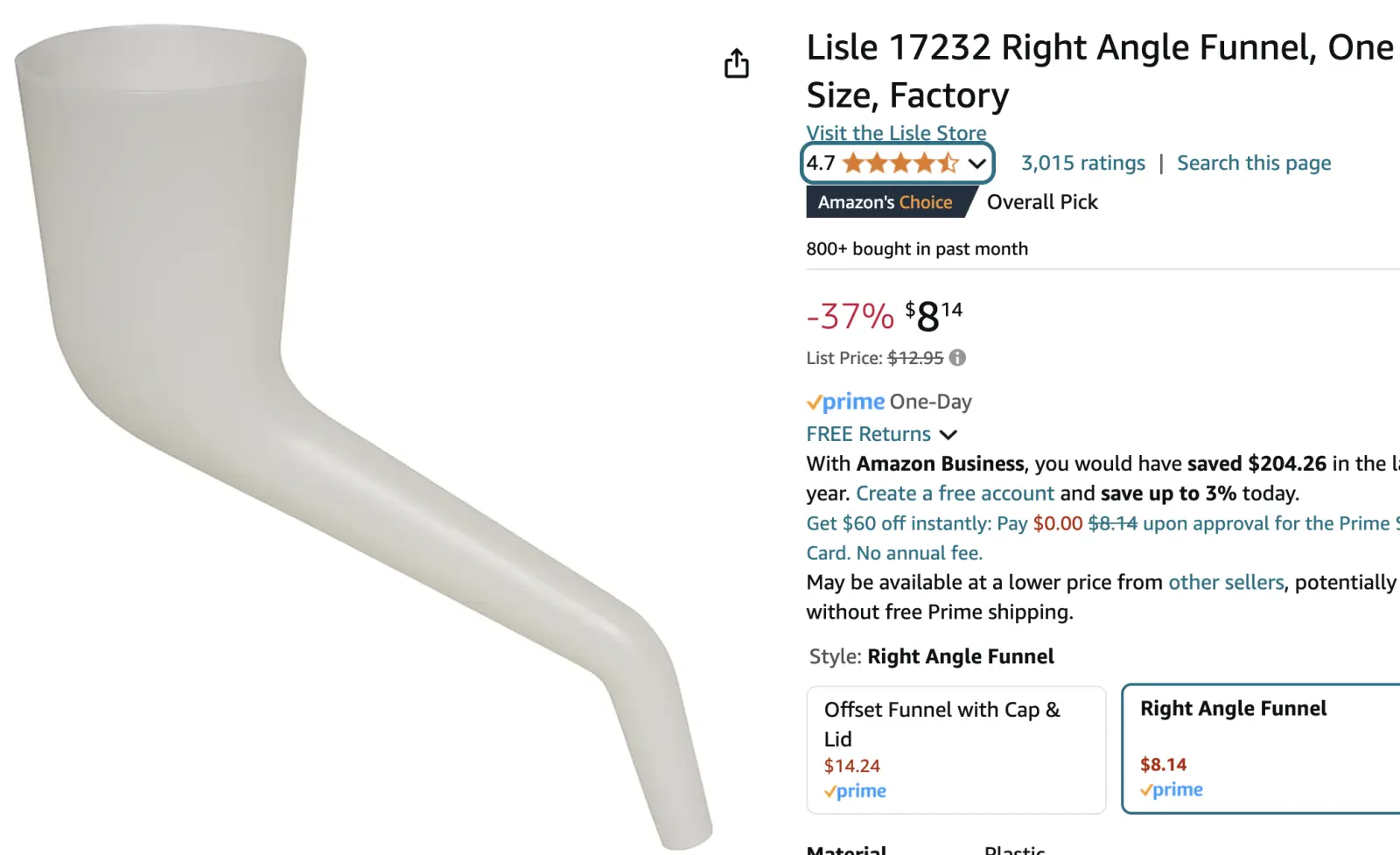The width and height of the screenshot is (1400, 855).
Task: Click the star rating icons
Action: pyautogui.click(x=899, y=164)
